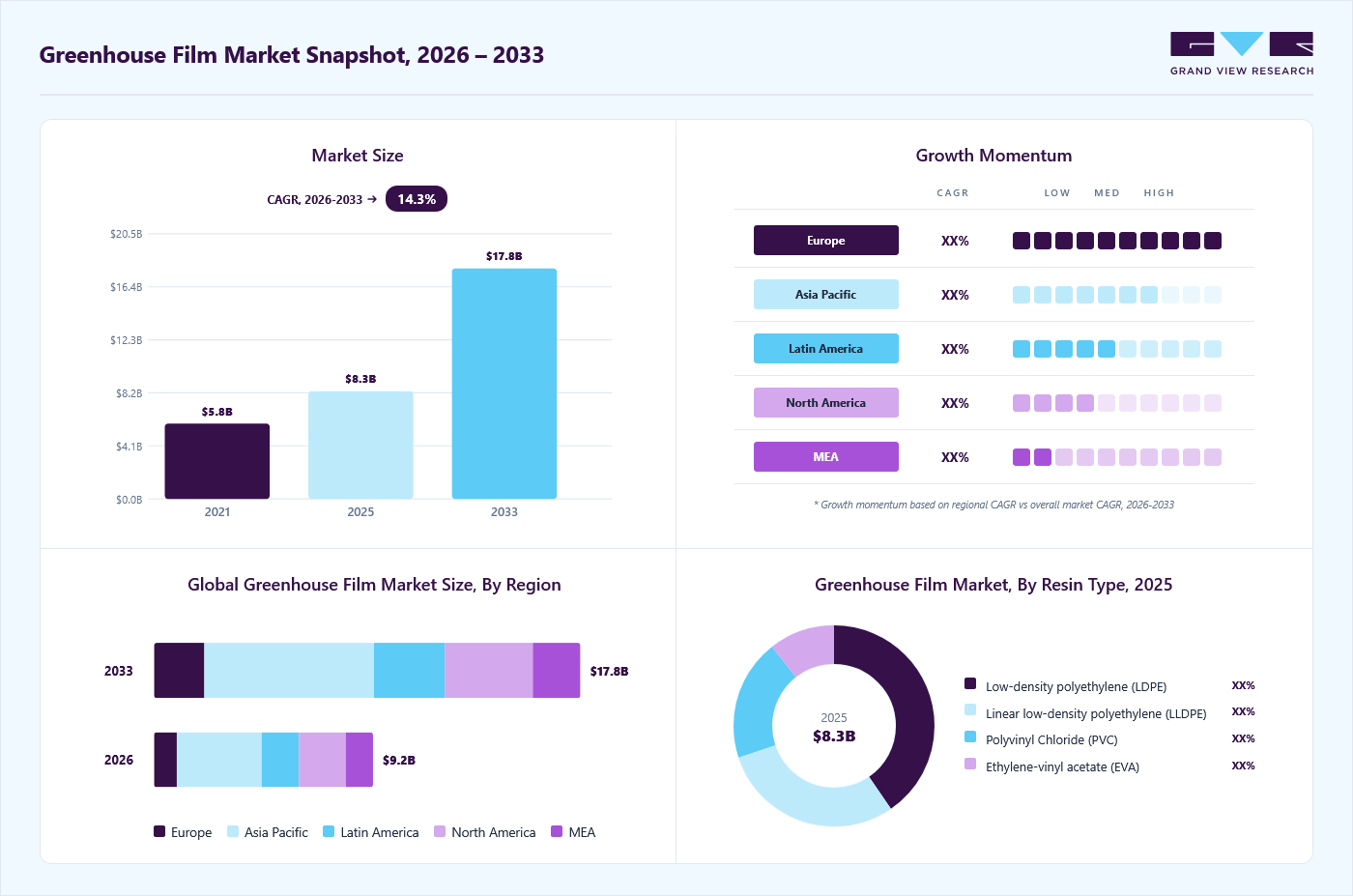Click the Asia Pacific region label

(x=826, y=295)
